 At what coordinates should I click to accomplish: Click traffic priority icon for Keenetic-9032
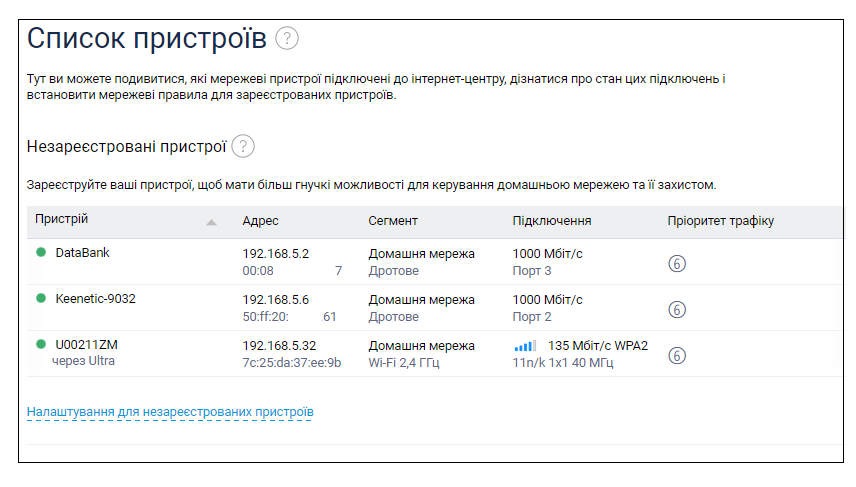coord(677,309)
